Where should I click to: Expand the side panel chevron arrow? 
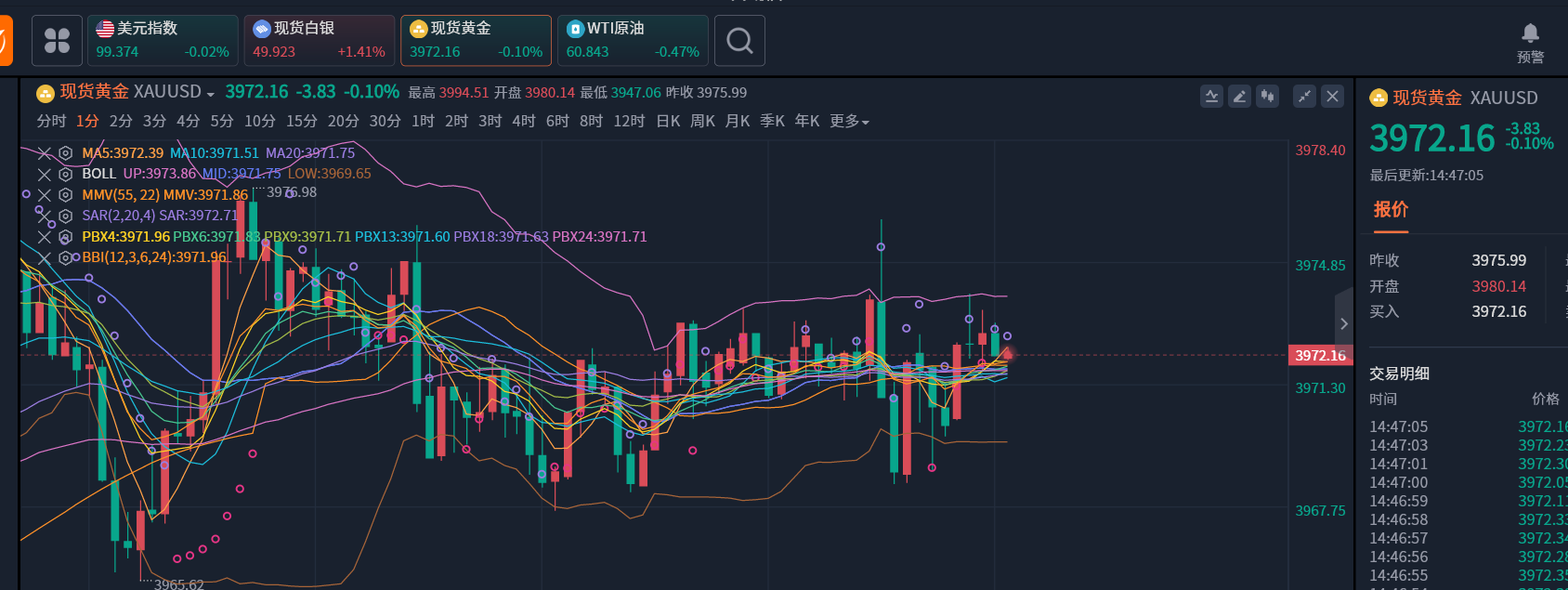1343,323
